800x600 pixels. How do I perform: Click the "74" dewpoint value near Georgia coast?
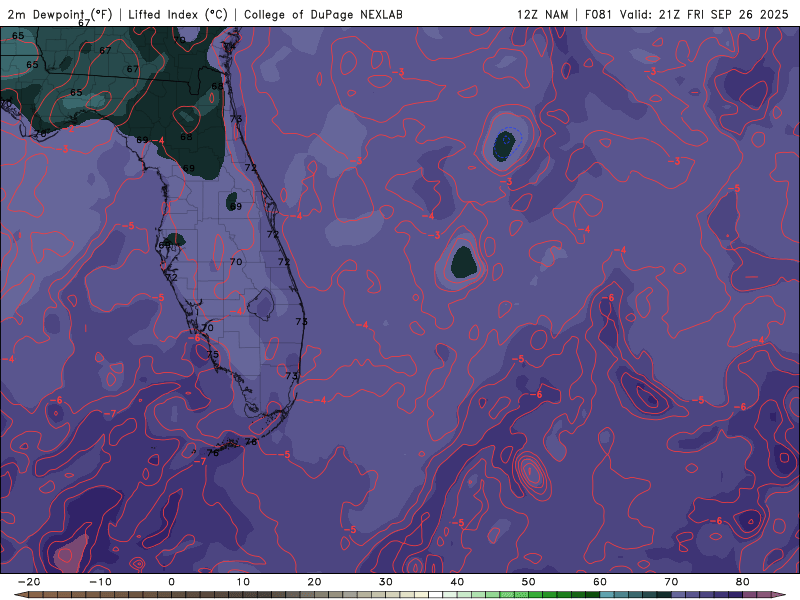[x=230, y=46]
